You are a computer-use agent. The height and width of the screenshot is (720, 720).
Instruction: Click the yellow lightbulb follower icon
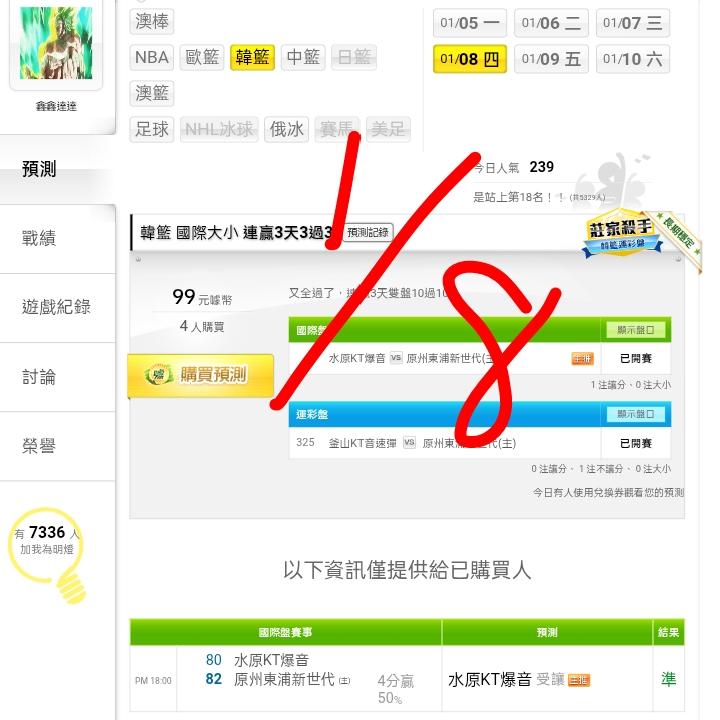(x=48, y=555)
